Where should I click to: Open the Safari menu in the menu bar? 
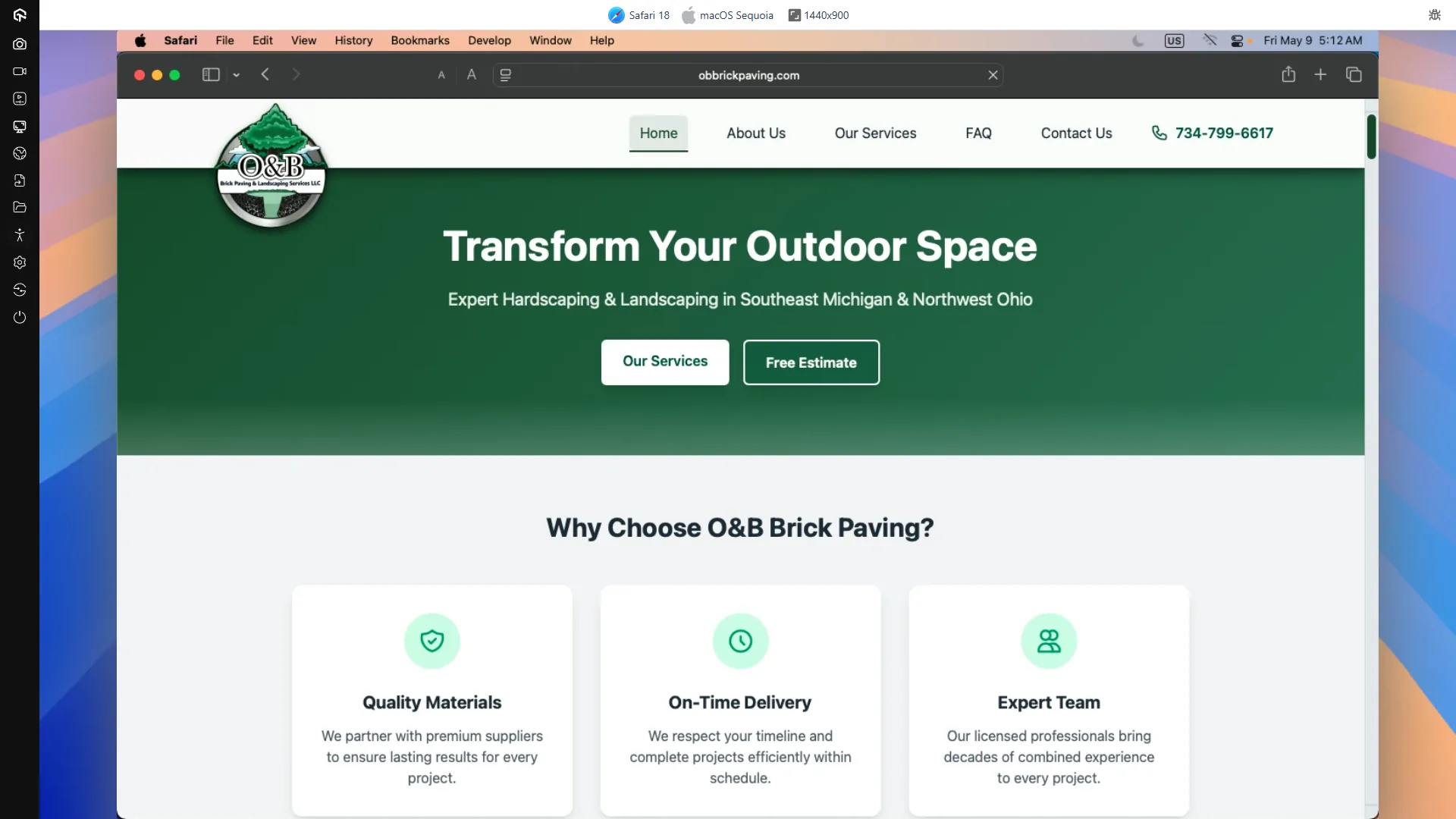(x=180, y=40)
